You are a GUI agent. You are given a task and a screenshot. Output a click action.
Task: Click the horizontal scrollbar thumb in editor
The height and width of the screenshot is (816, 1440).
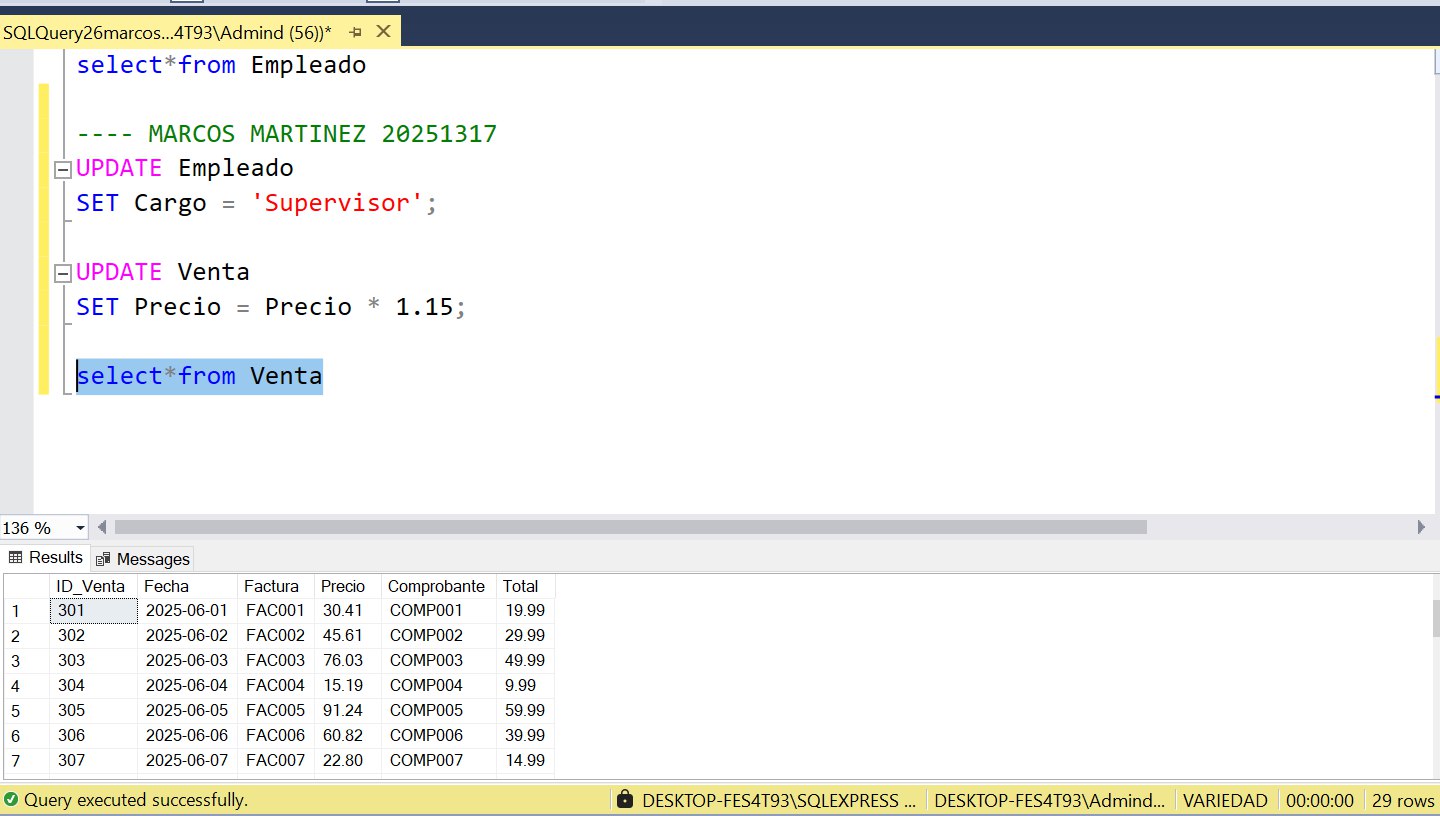tap(630, 527)
